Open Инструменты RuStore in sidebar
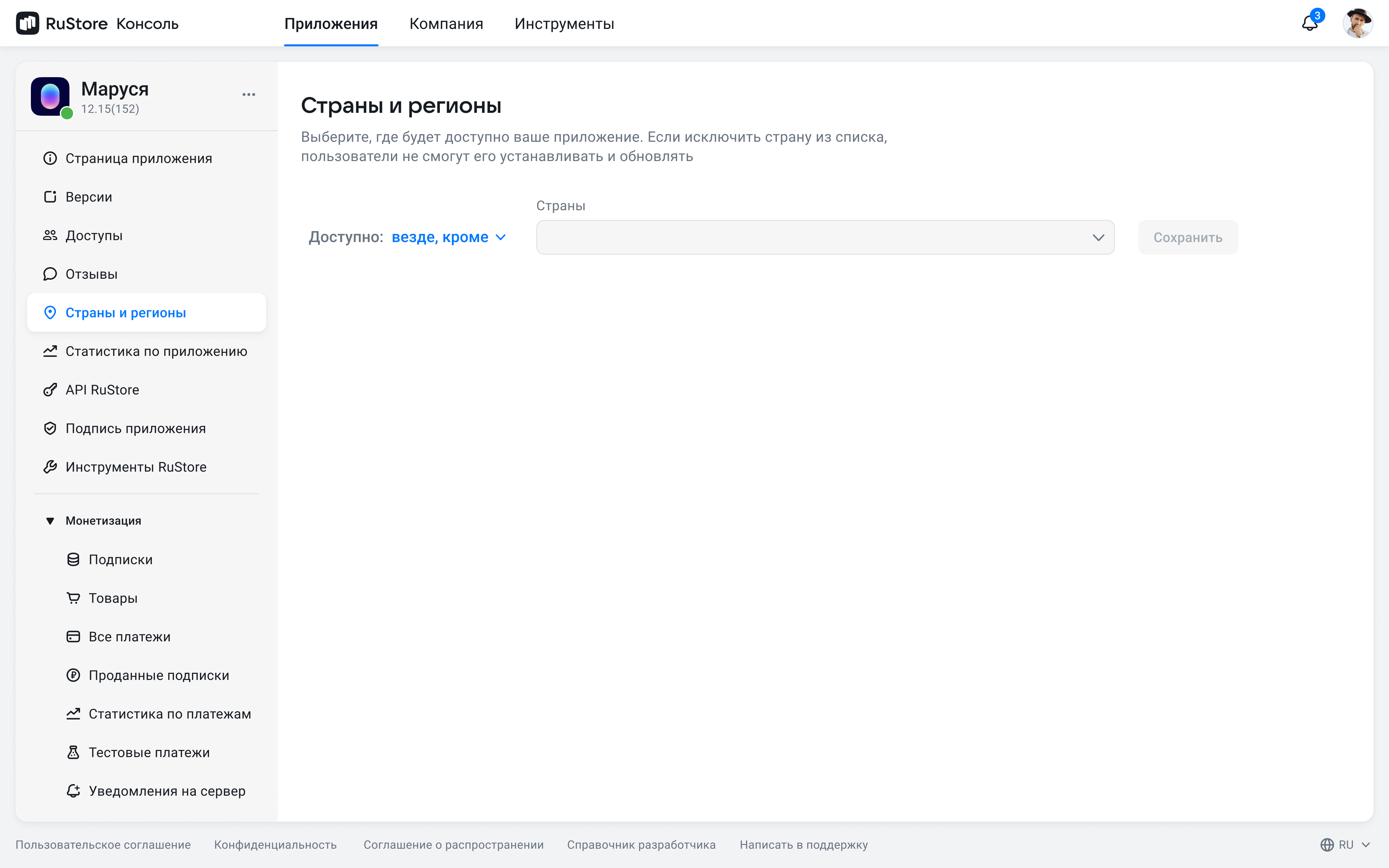 pos(146,467)
